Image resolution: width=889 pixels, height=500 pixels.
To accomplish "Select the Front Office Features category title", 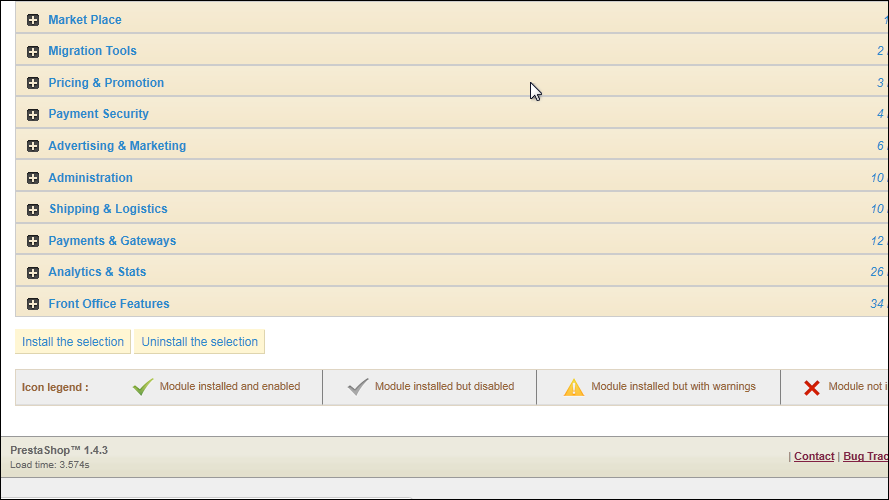I will pos(109,304).
